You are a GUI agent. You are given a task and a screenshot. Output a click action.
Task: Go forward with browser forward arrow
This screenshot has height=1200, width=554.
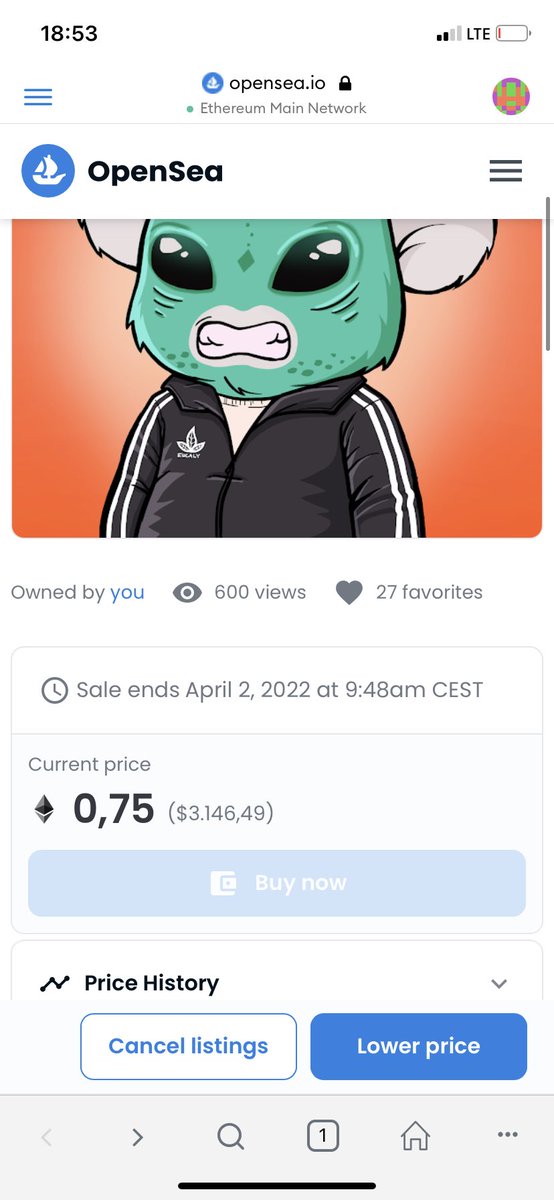(138, 1136)
